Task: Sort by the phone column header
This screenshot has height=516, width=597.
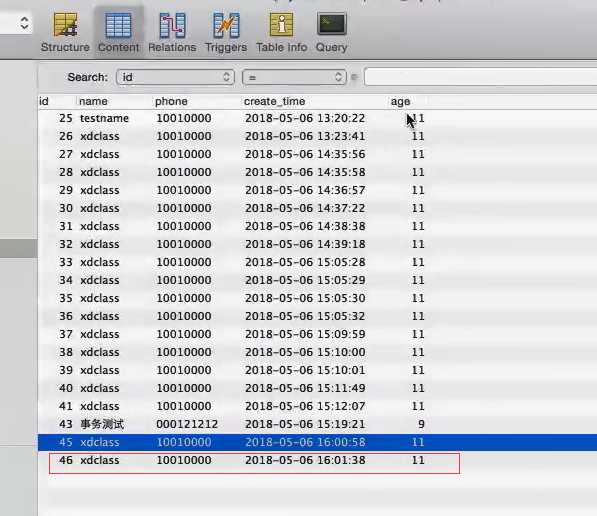Action: click(x=171, y=101)
